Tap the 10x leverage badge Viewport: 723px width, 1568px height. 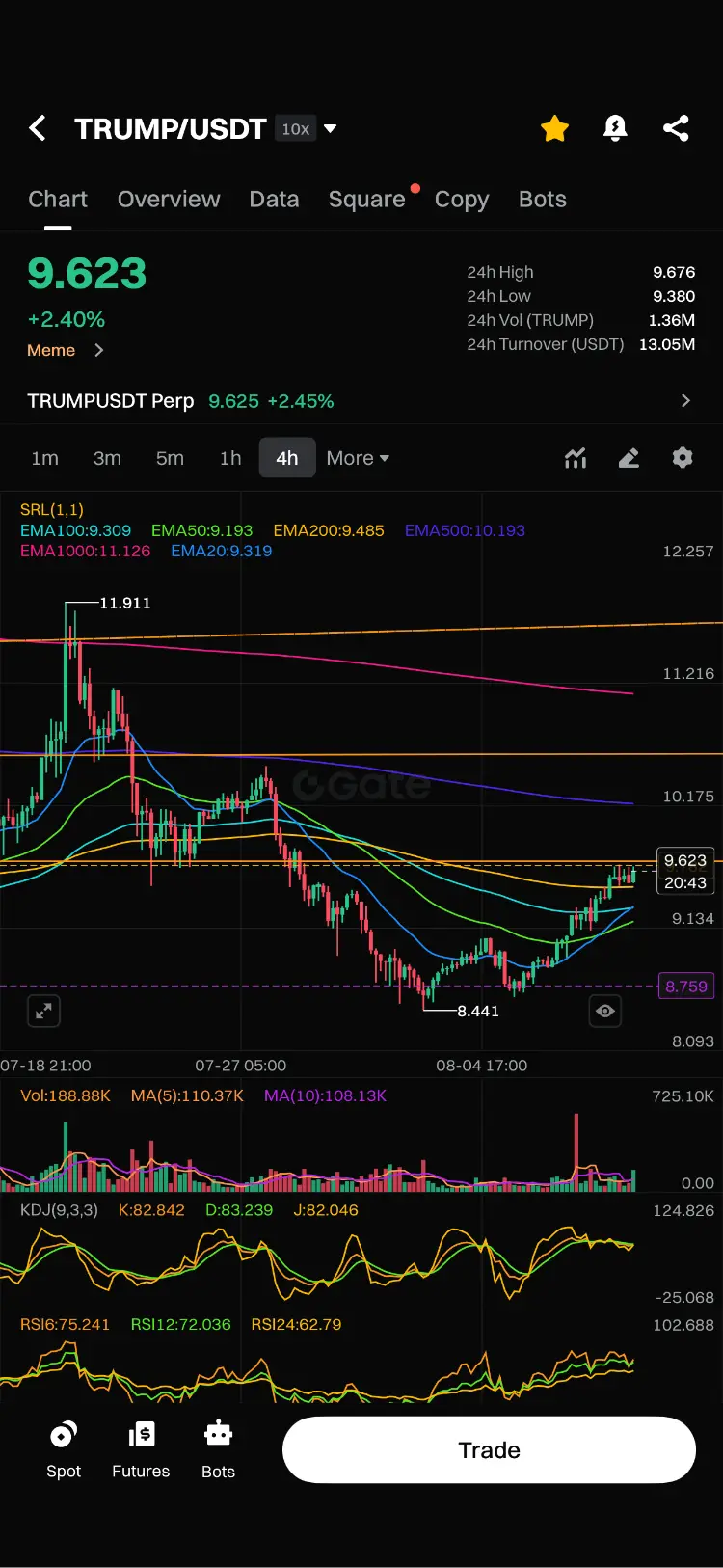point(296,128)
